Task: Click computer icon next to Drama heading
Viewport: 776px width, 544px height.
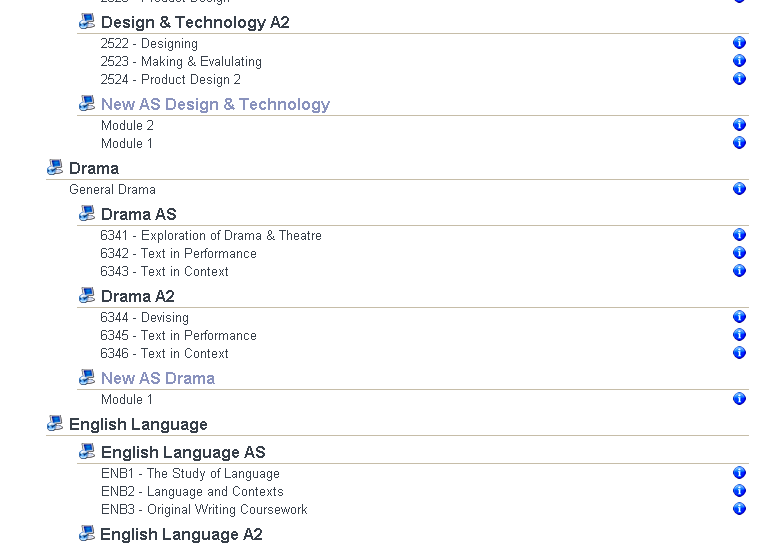Action: pos(55,168)
